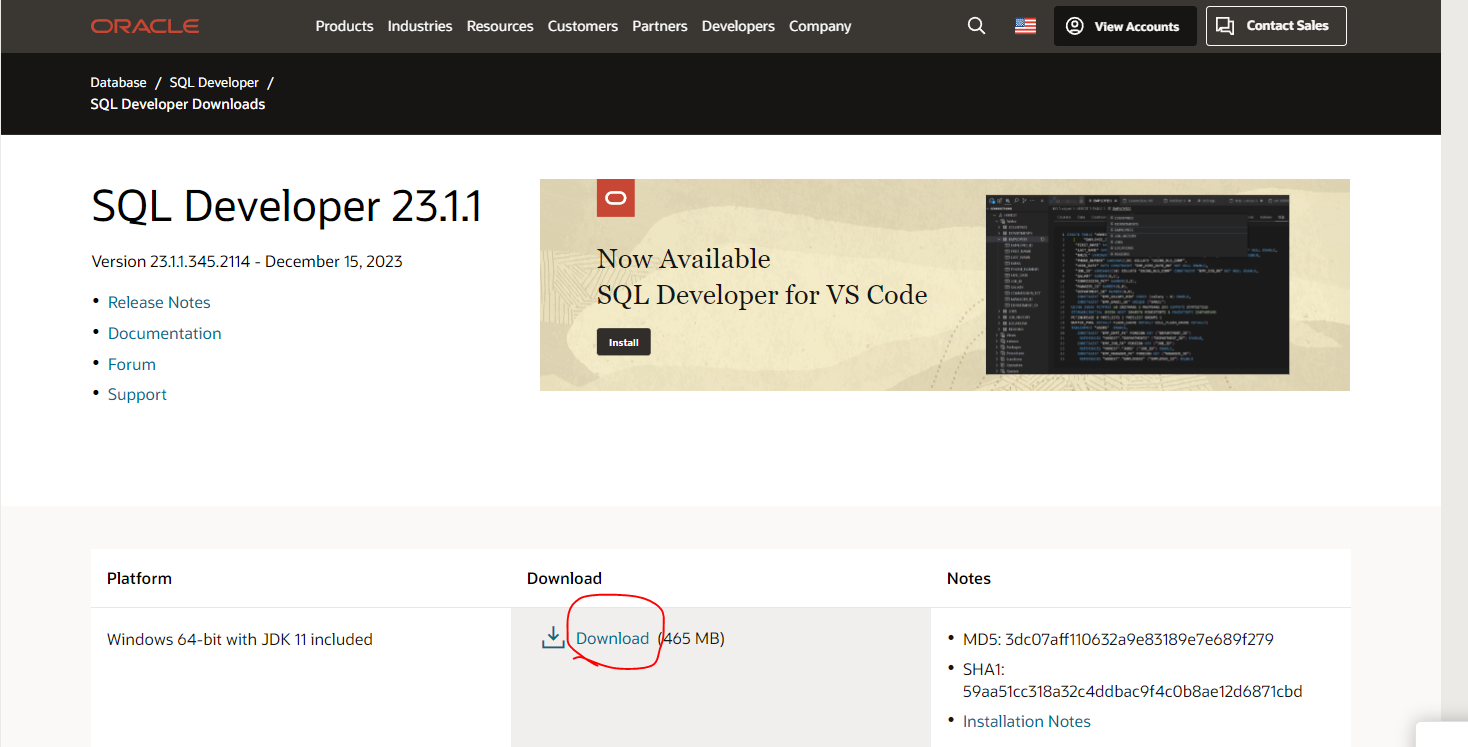Image resolution: width=1468 pixels, height=747 pixels.
Task: Click the MD5 checksum text
Action: coord(1118,639)
